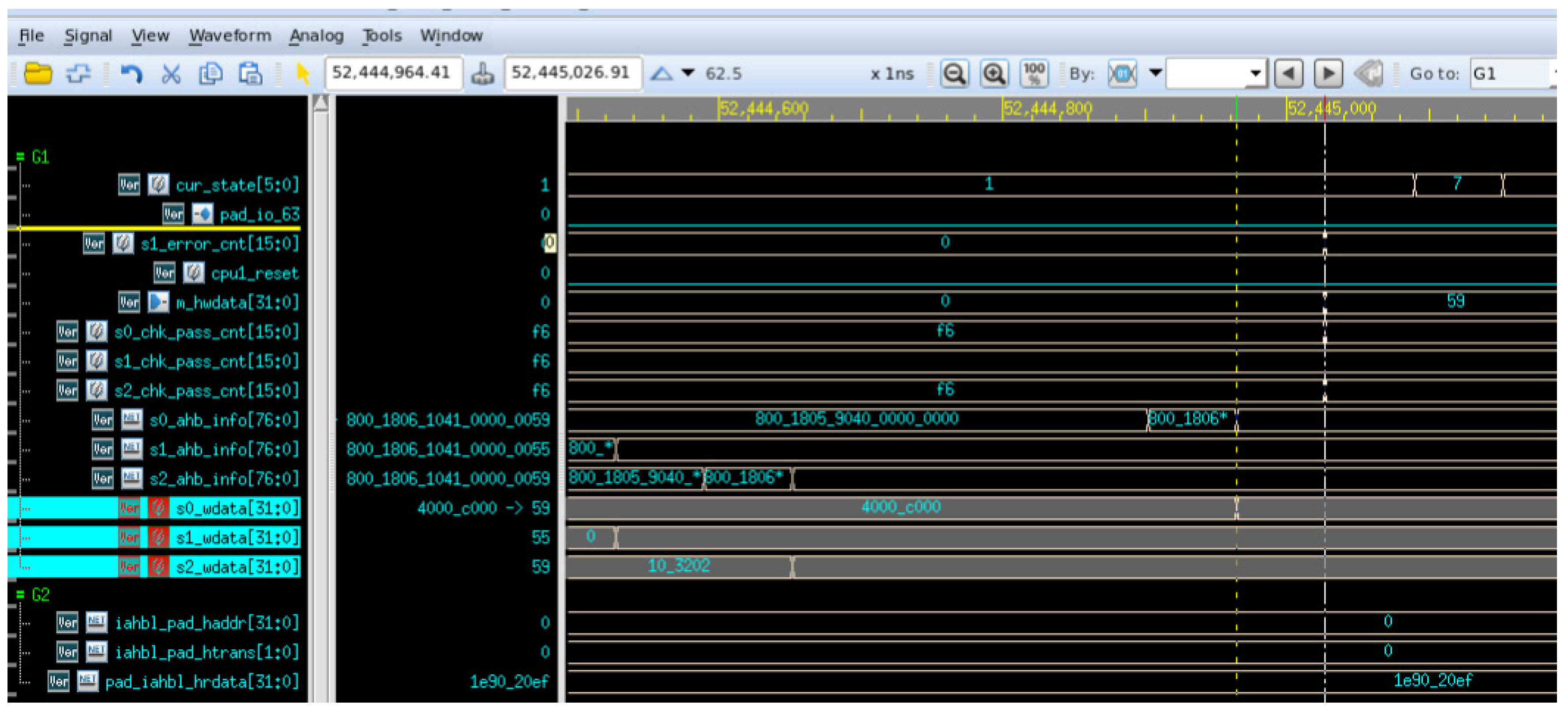
Task: Click the search-by value change icon
Action: pyautogui.click(x=1122, y=74)
